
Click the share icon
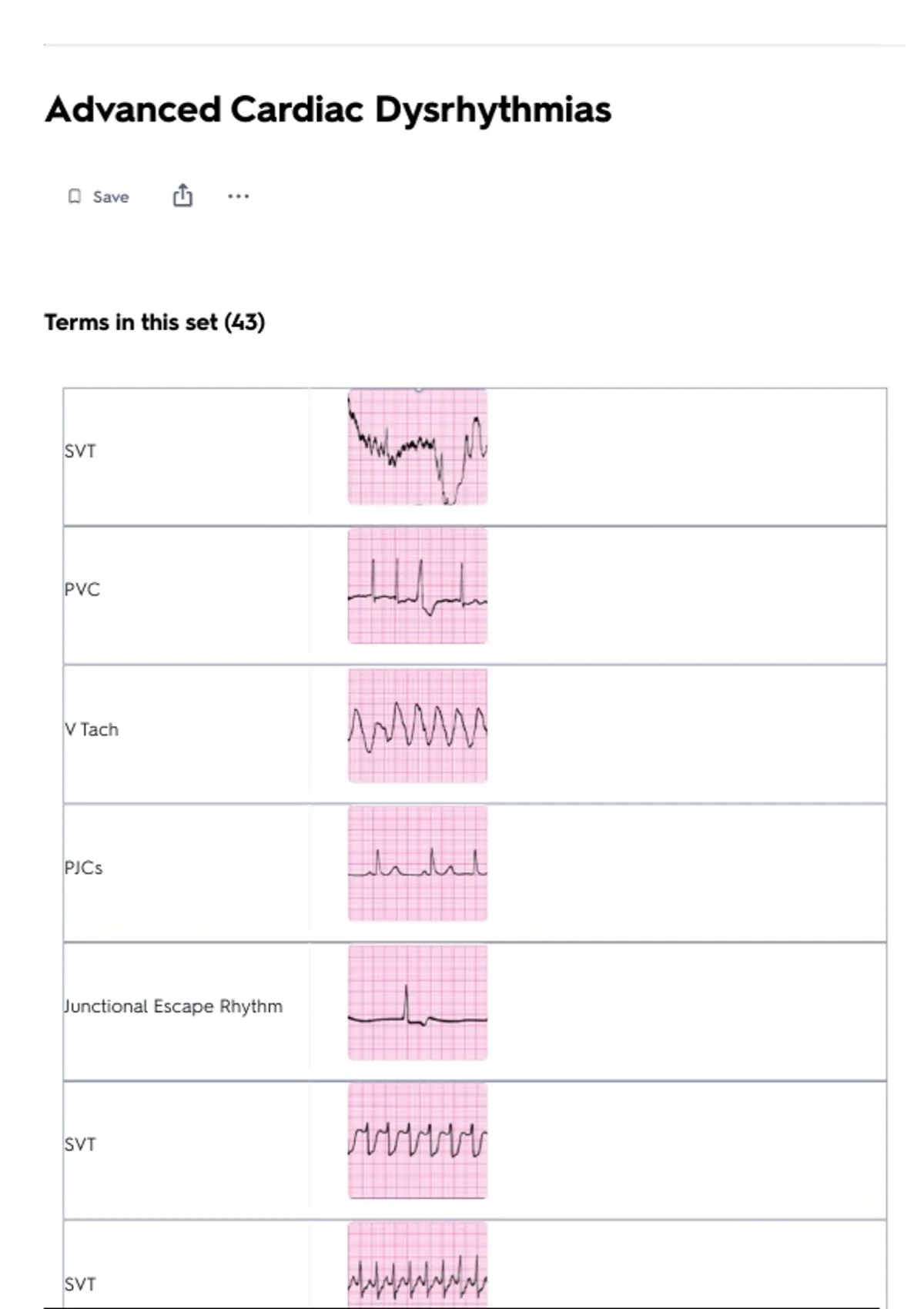(x=182, y=196)
